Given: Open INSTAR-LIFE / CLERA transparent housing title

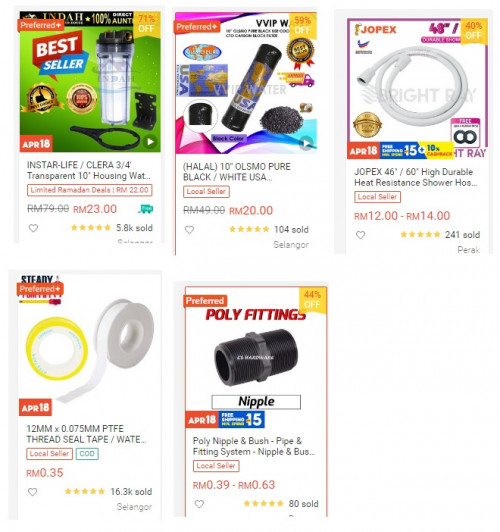Looking at the screenshot, I should (x=89, y=170).
